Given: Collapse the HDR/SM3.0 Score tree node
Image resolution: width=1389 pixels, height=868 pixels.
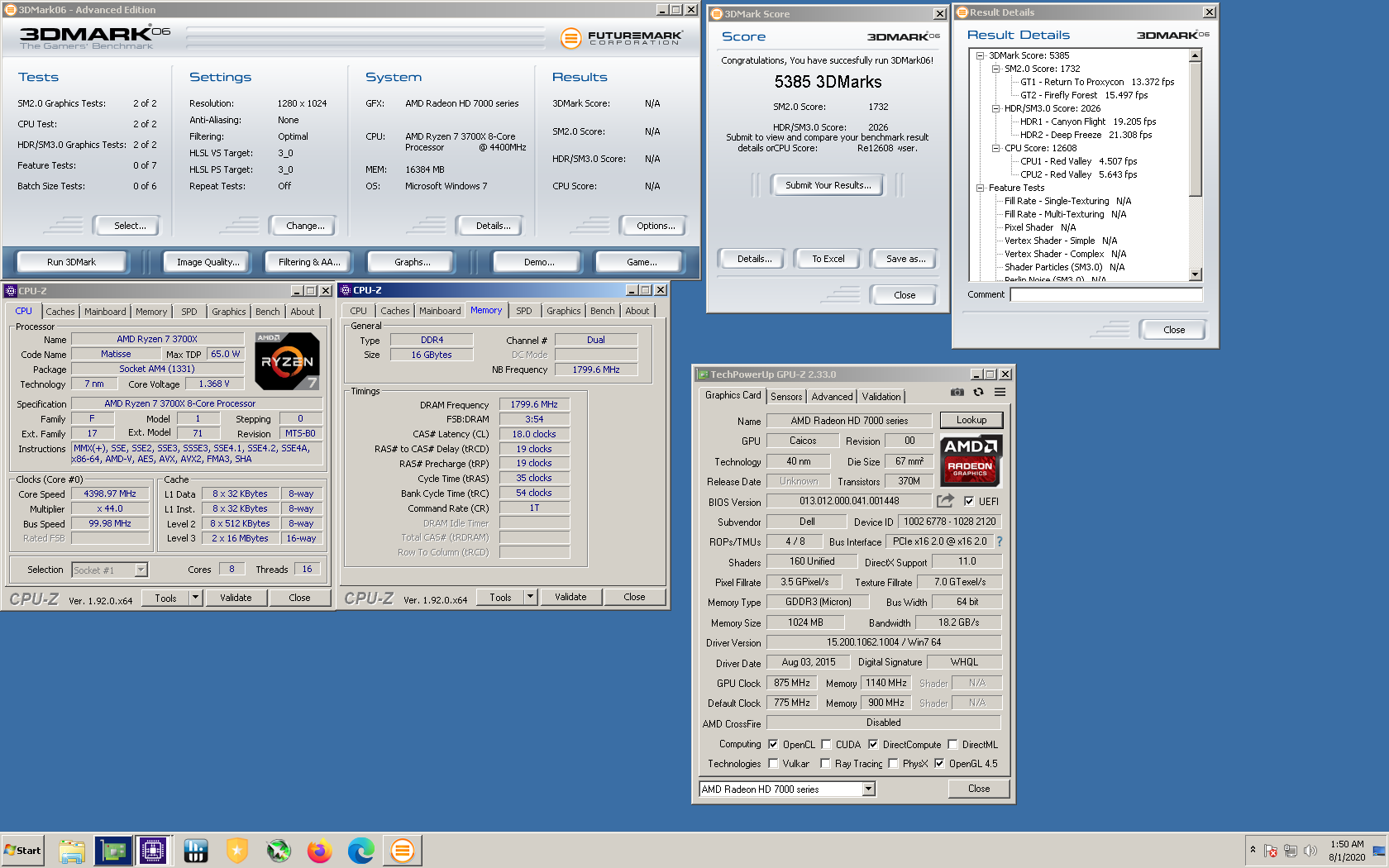Looking at the screenshot, I should coord(995,108).
